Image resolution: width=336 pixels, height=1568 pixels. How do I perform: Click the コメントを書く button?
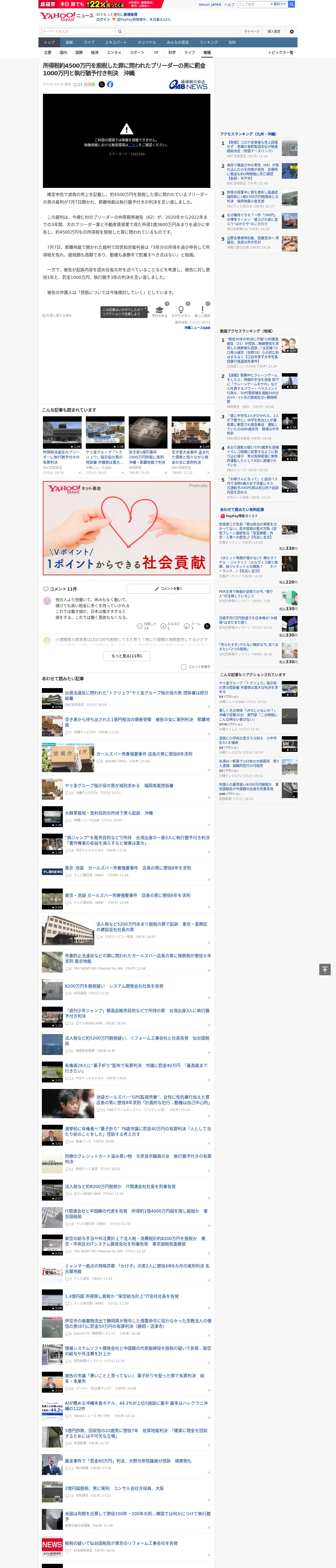tap(168, 589)
